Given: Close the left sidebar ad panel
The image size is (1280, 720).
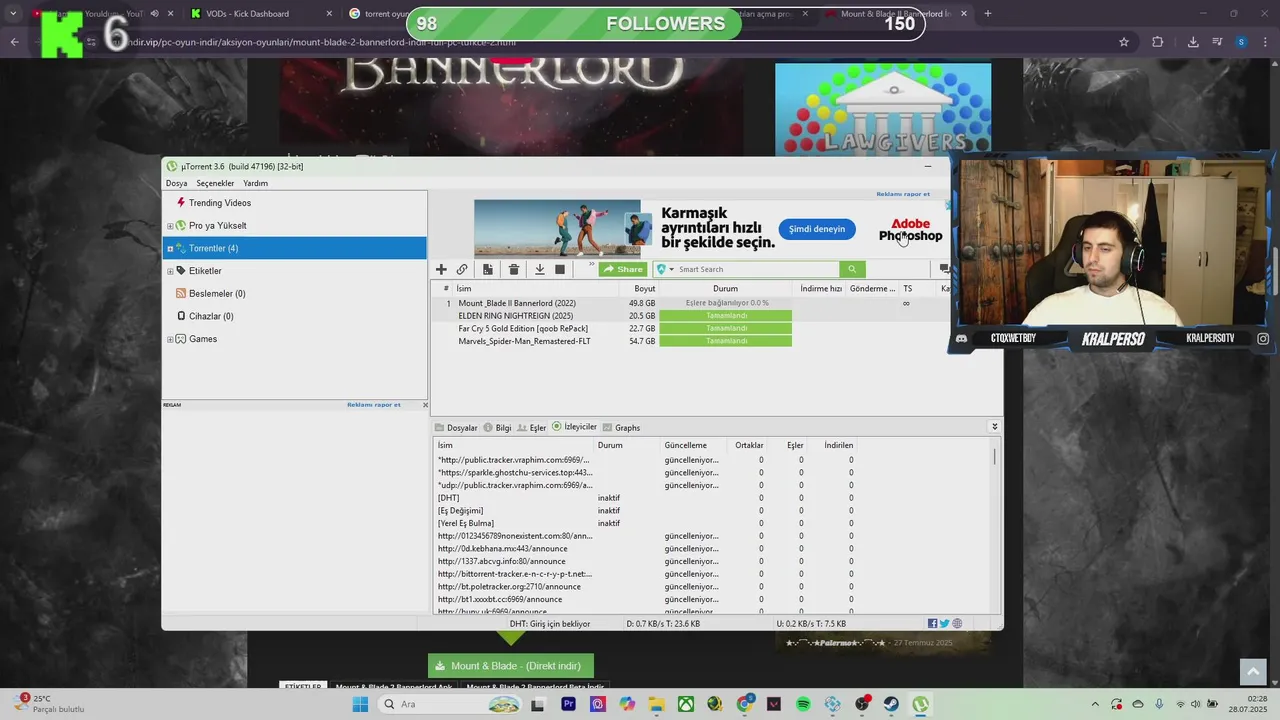Looking at the screenshot, I should [425, 405].
